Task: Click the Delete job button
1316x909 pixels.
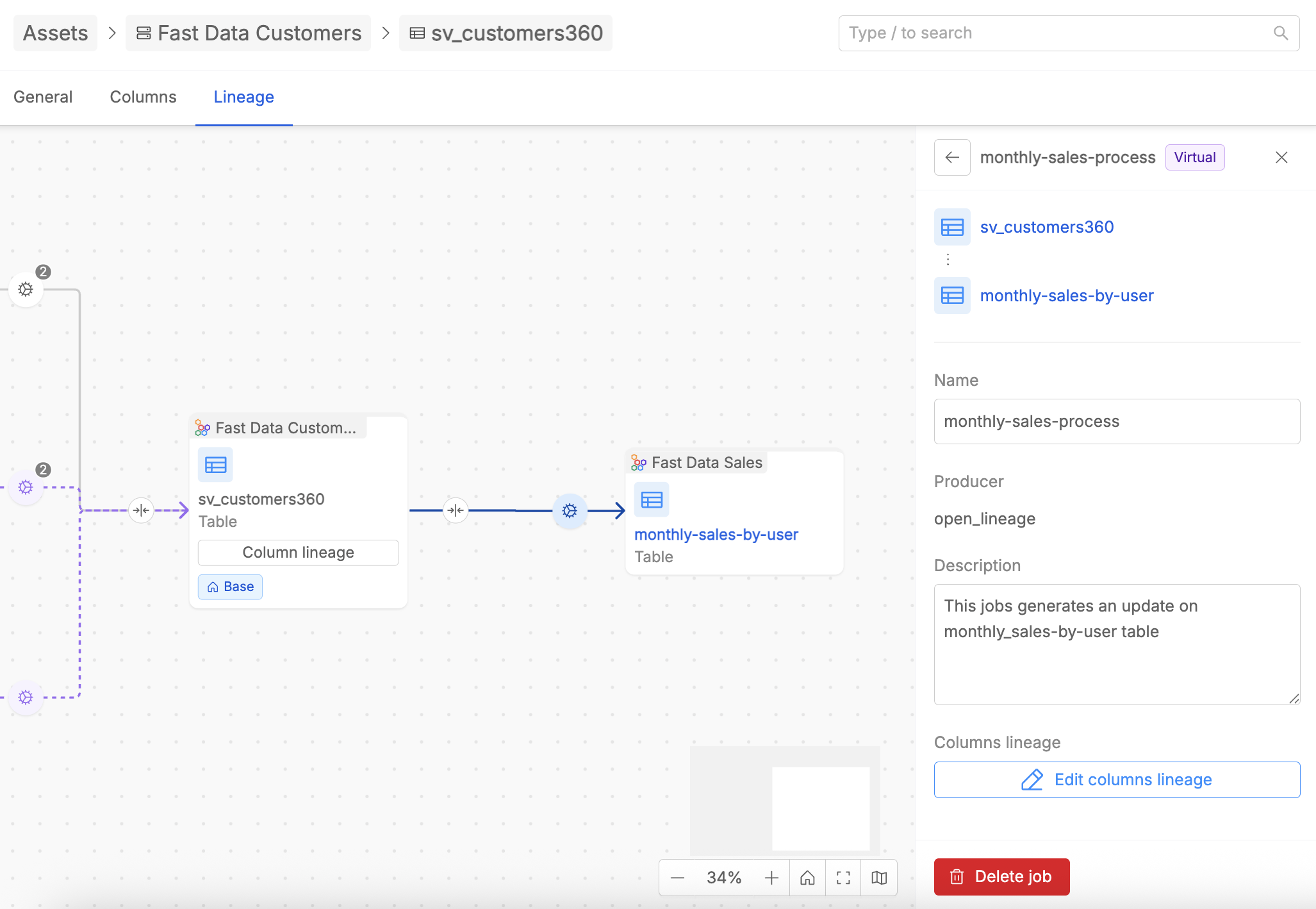Action: pos(1001,876)
